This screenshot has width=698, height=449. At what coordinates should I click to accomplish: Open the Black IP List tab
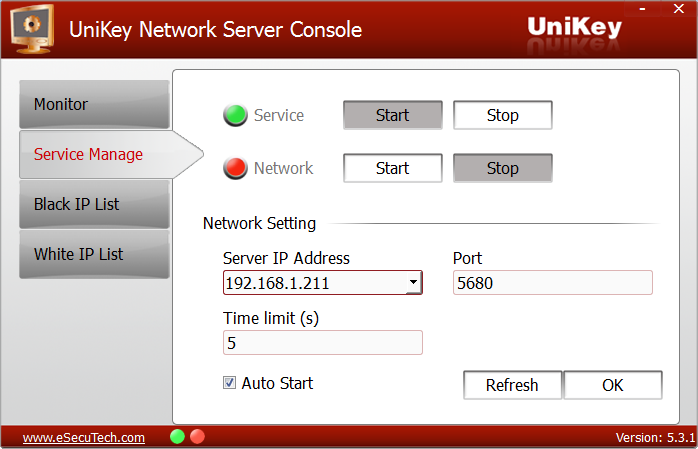pyautogui.click(x=94, y=204)
